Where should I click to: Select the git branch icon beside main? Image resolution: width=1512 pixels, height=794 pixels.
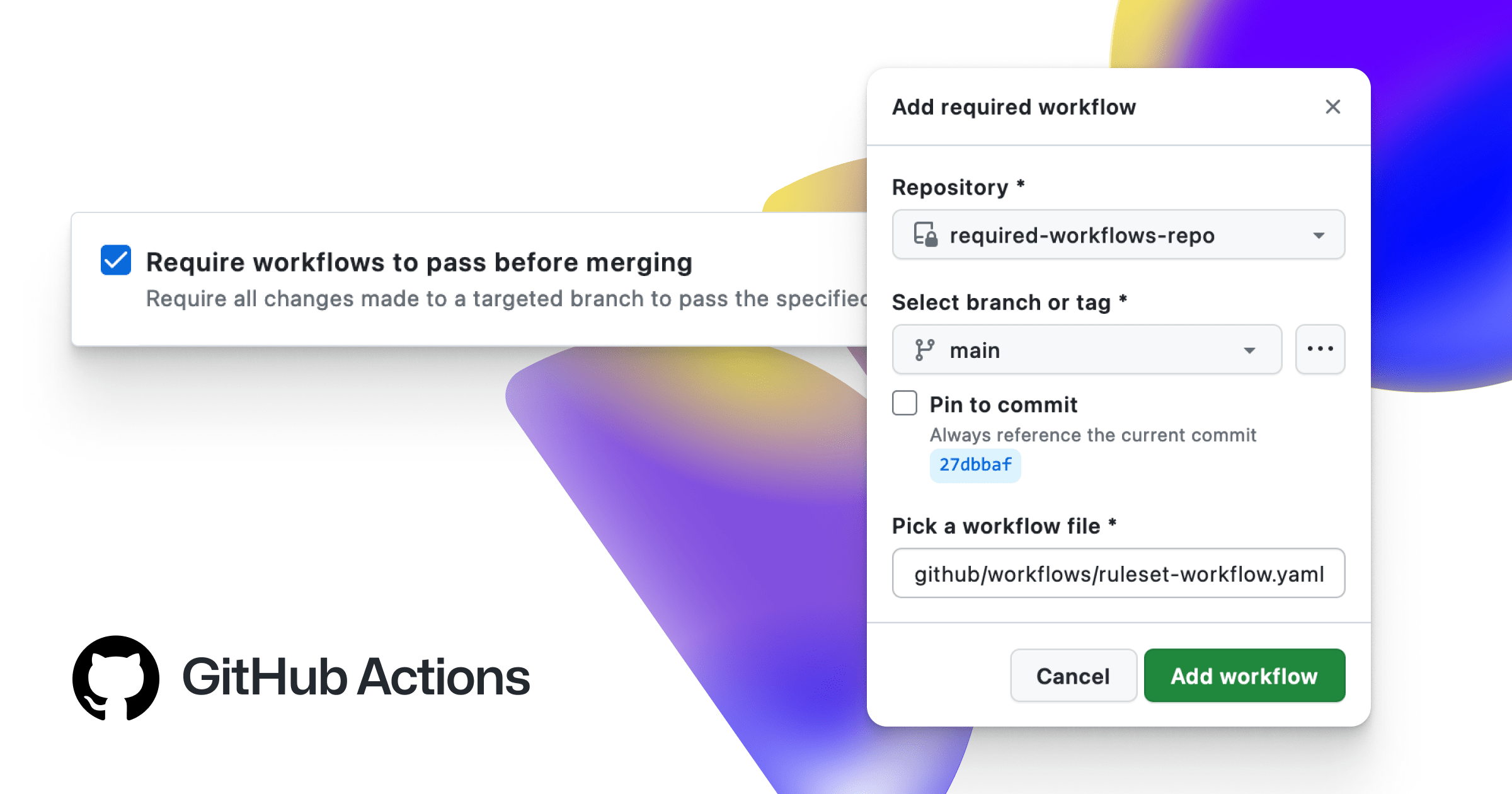coord(925,350)
